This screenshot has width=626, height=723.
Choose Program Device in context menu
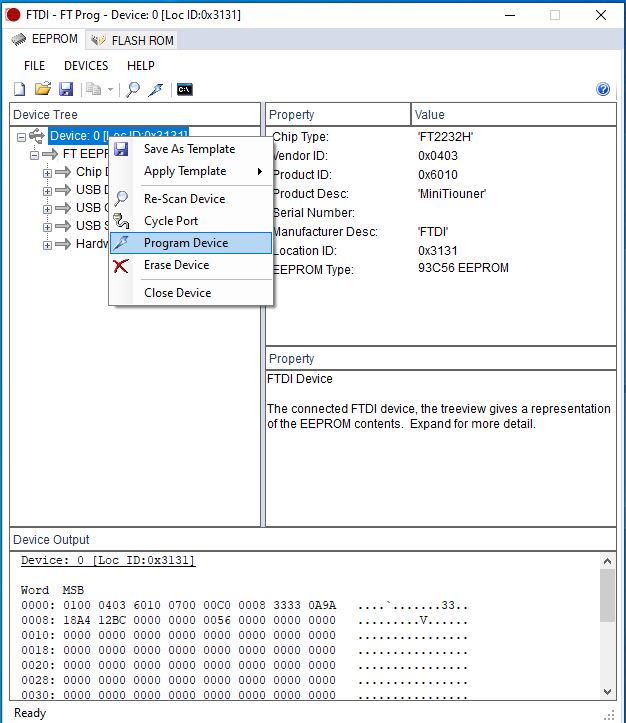coord(191,243)
